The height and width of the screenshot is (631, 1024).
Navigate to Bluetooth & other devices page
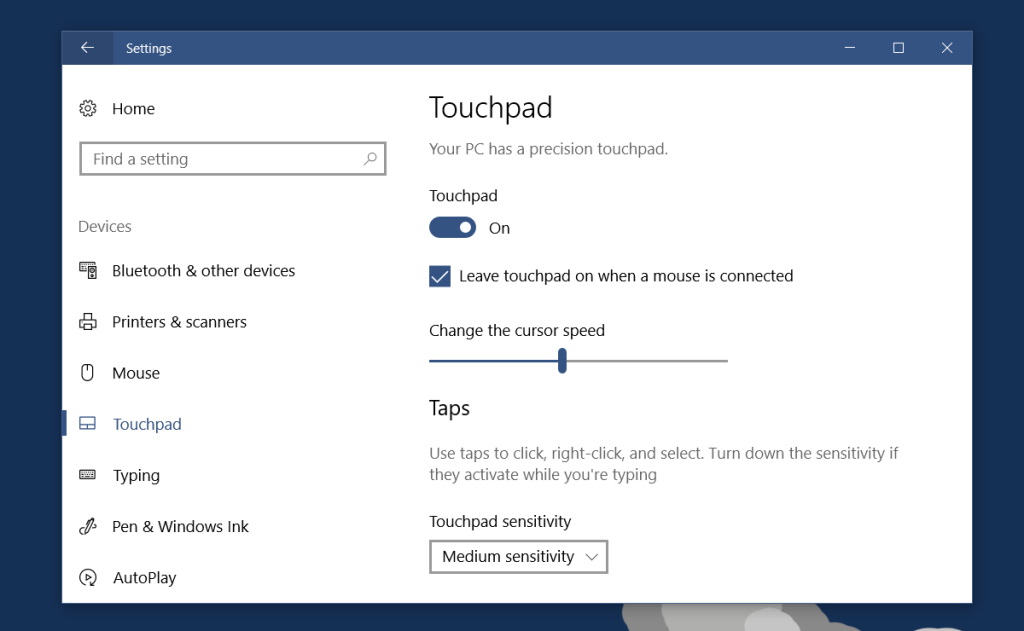tap(204, 270)
